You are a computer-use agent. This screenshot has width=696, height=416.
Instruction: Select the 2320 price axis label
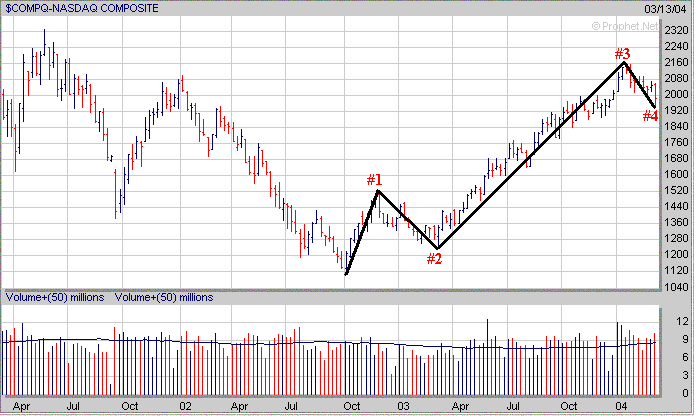coord(676,31)
